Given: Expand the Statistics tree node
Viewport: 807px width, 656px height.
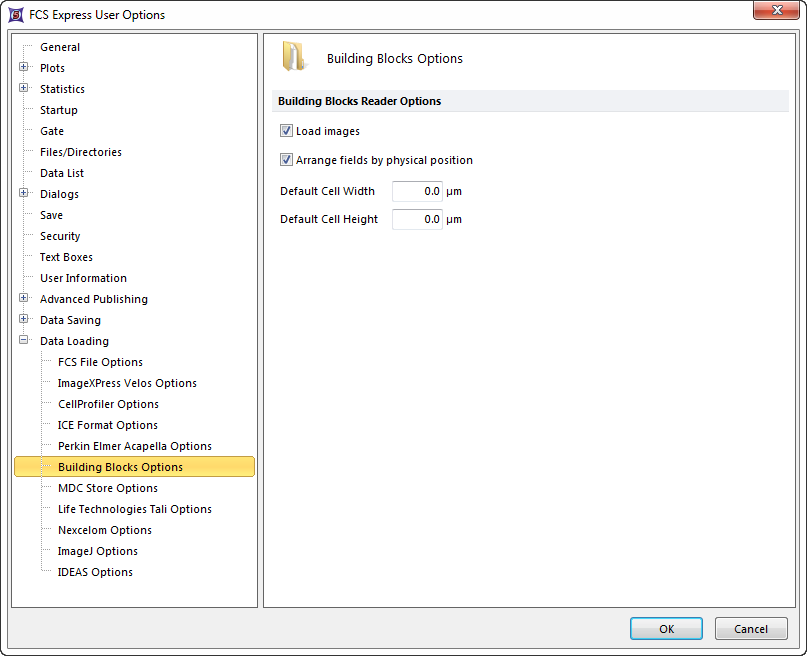Looking at the screenshot, I should coord(24,89).
